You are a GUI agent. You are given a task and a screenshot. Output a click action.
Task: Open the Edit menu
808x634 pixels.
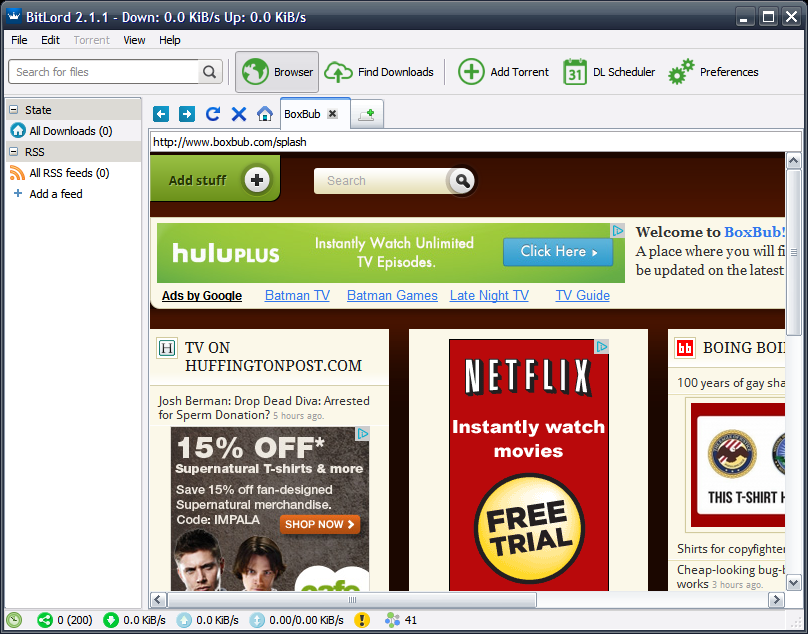click(x=50, y=40)
